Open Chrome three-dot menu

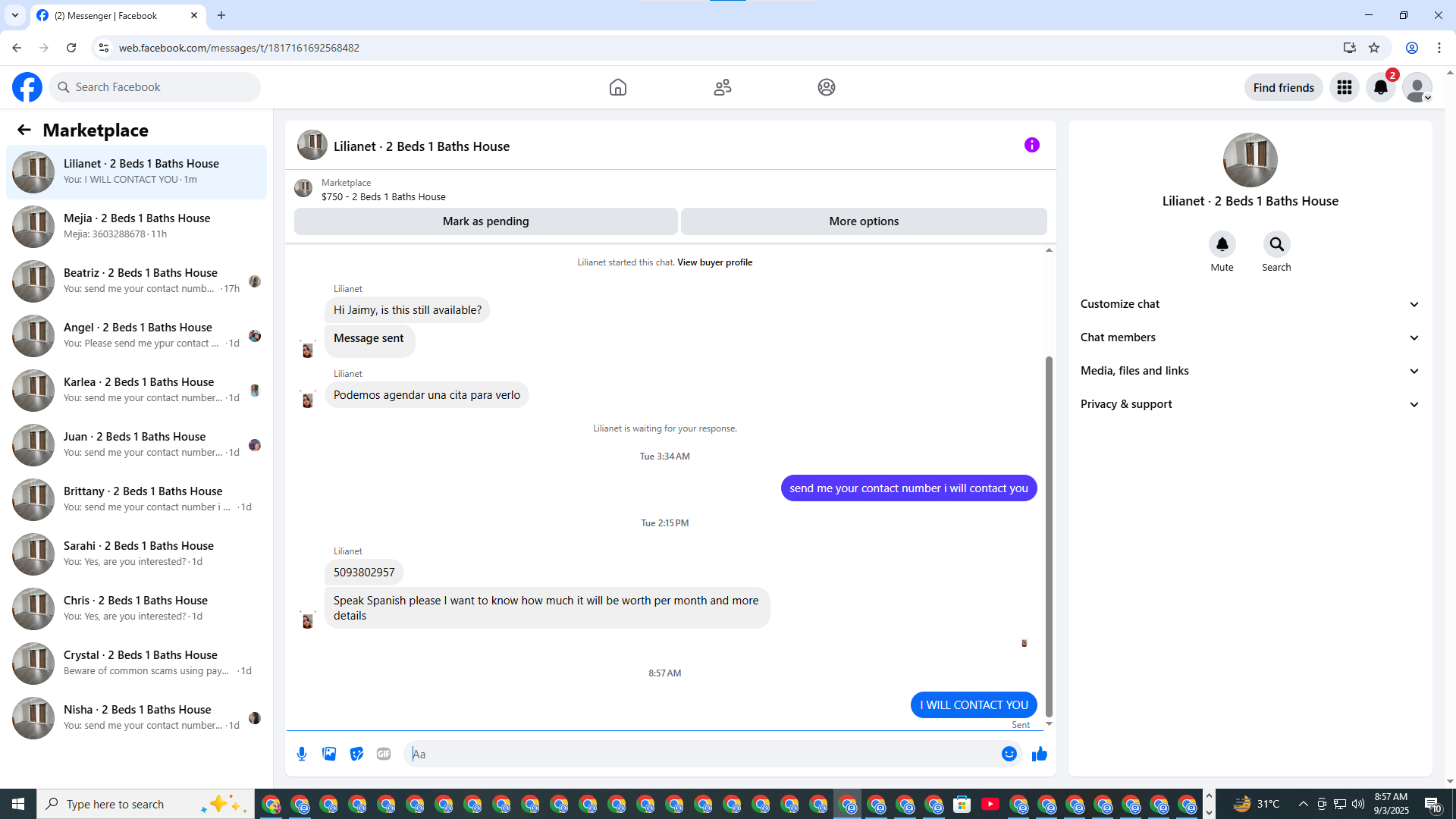pos(1439,48)
